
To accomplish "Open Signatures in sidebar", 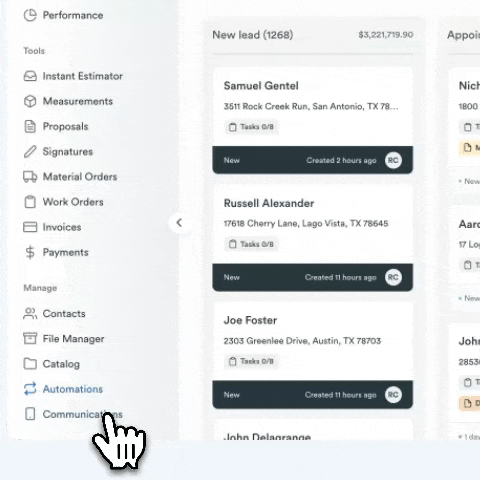I will [x=68, y=152].
